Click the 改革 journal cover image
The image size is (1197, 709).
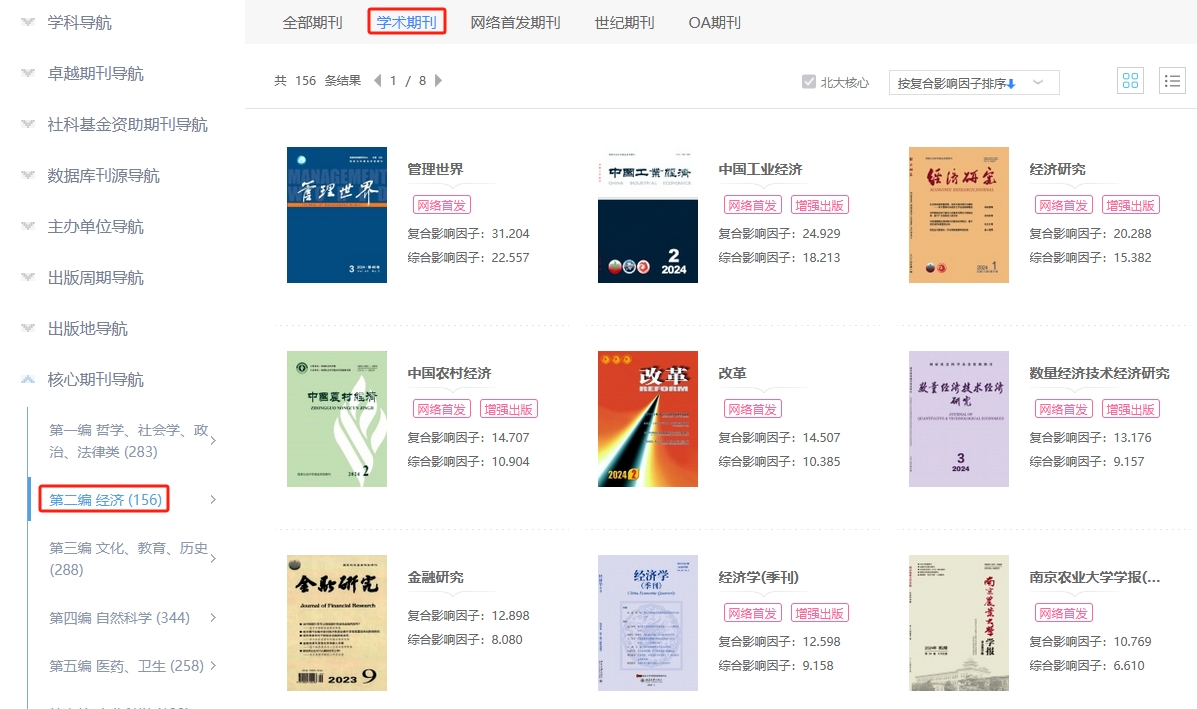coord(647,419)
